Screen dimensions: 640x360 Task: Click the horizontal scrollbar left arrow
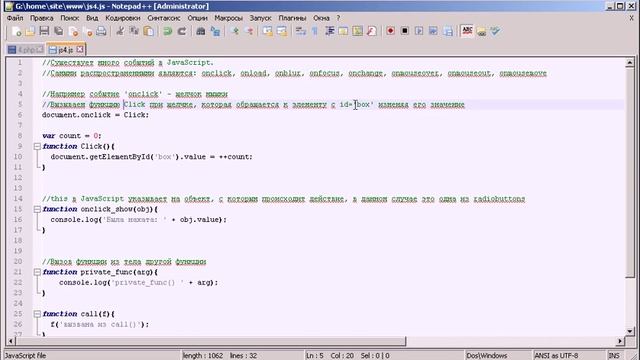coord(11,341)
